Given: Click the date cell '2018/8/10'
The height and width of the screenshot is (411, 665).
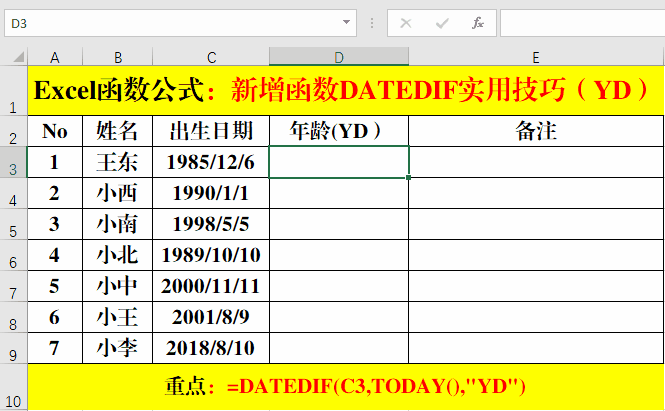Looking at the screenshot, I should [211, 348].
